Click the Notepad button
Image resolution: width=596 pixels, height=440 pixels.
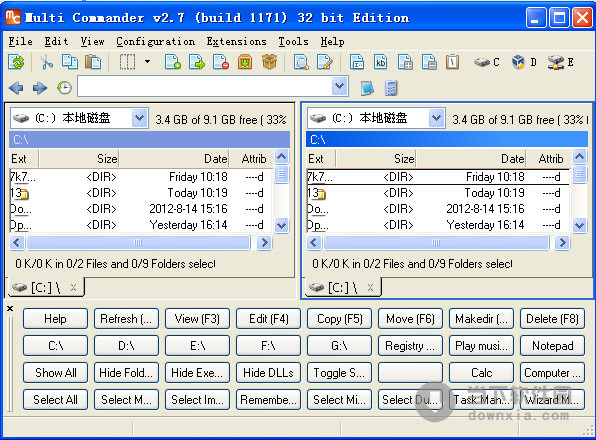pos(552,345)
